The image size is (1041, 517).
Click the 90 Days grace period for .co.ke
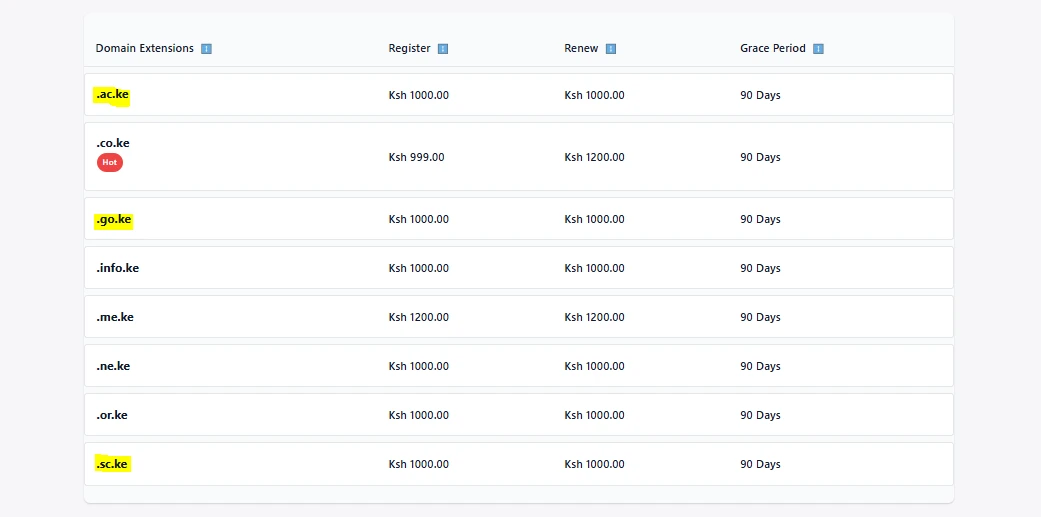click(760, 157)
